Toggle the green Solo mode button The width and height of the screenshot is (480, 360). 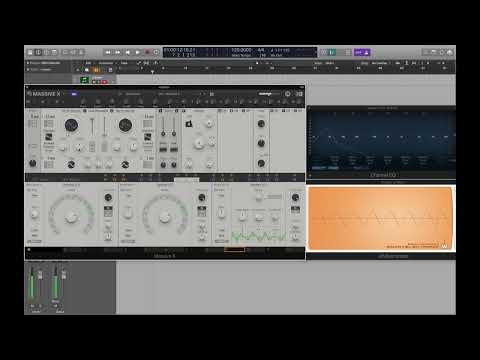click(332, 52)
